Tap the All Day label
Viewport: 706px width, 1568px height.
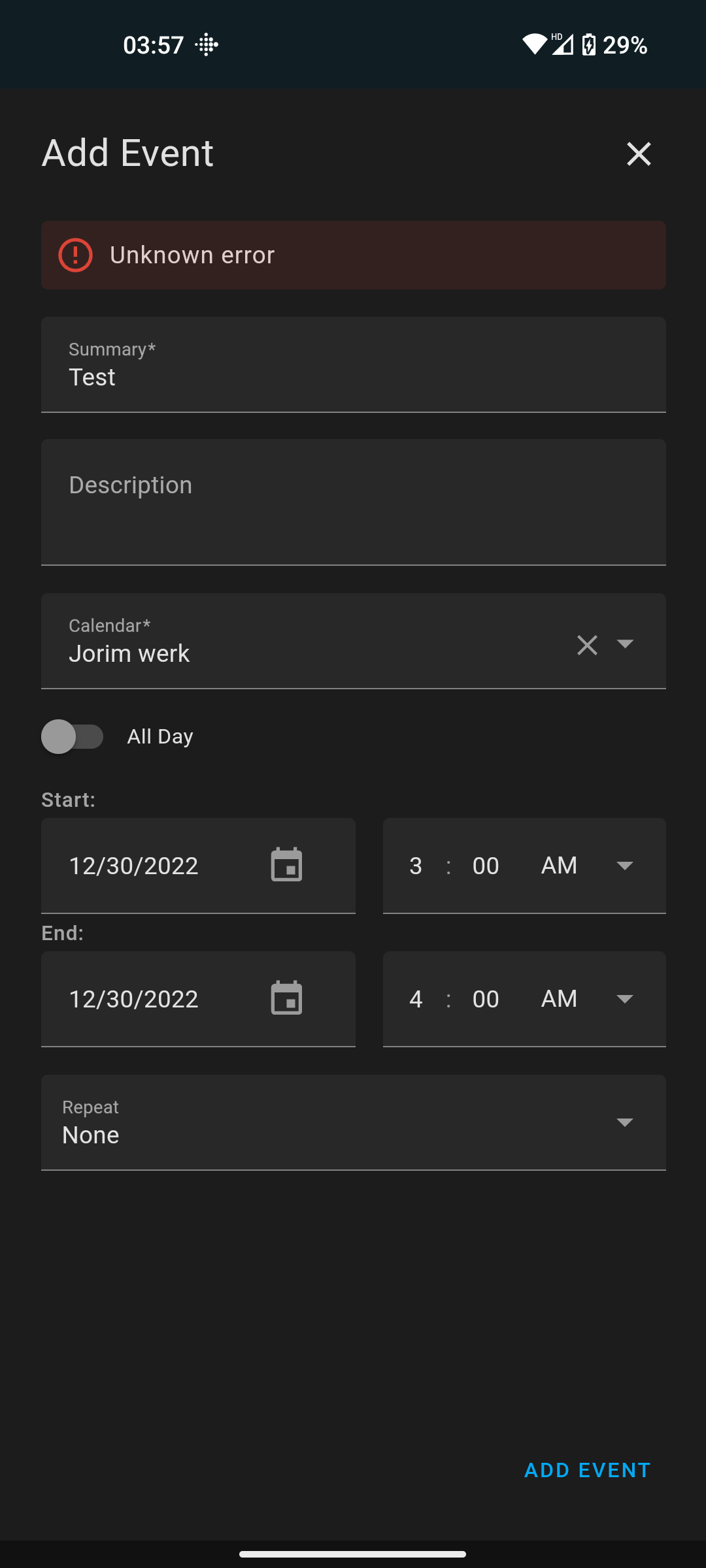pyautogui.click(x=160, y=736)
